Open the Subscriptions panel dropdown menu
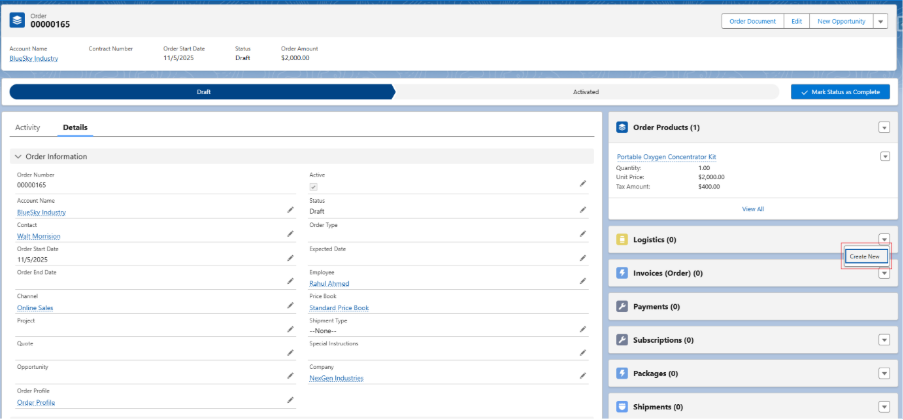 click(884, 340)
